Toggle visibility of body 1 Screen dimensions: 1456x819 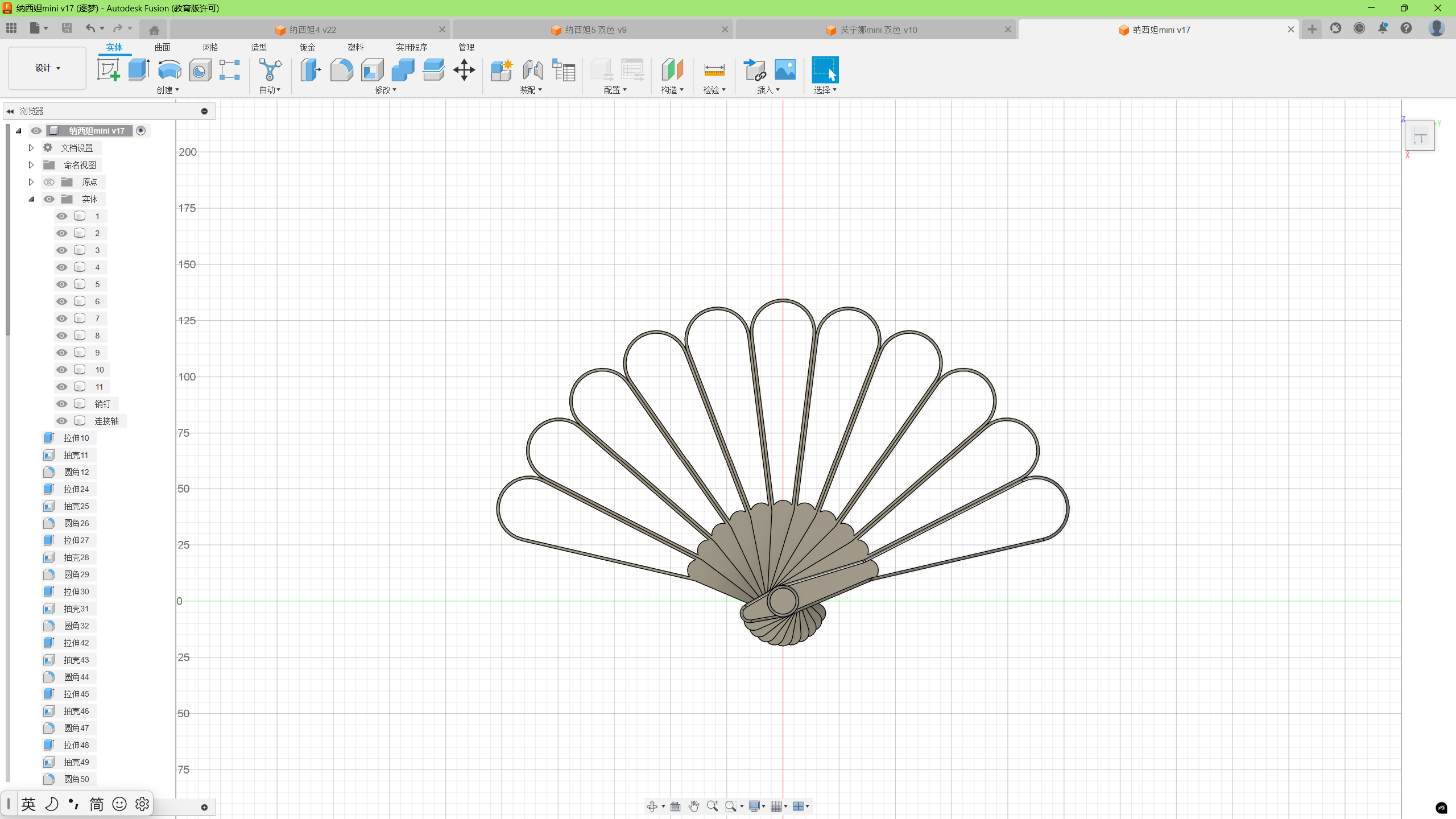[62, 216]
